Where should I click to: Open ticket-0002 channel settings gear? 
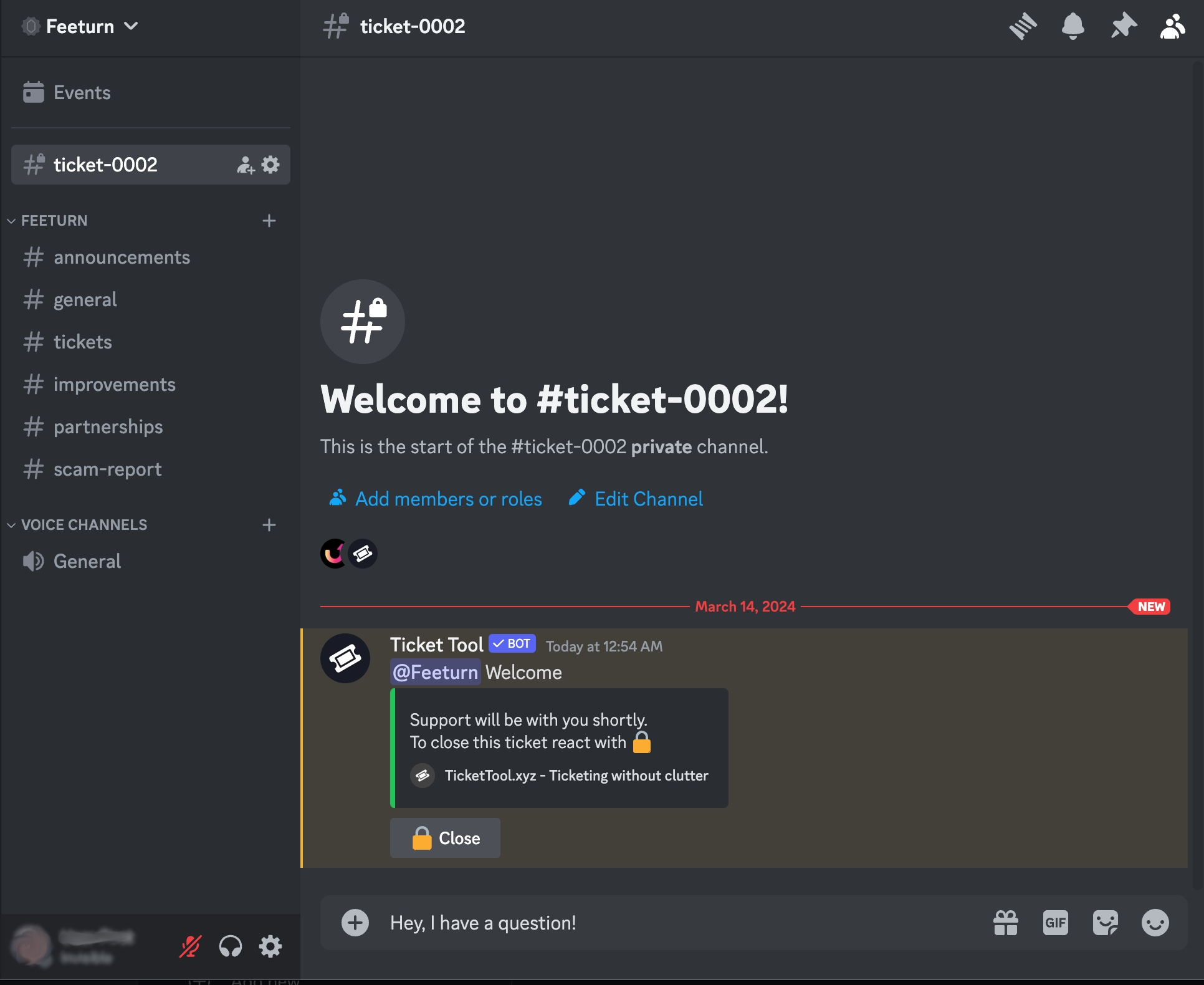(270, 165)
